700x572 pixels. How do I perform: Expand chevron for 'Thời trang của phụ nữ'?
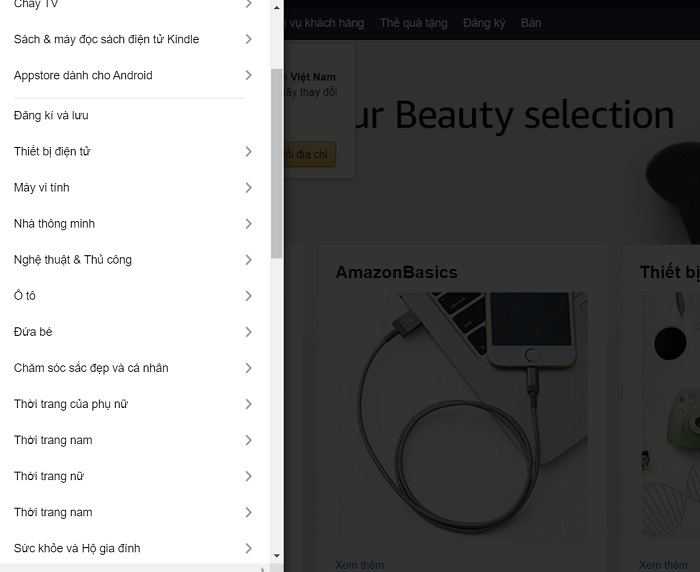point(249,404)
